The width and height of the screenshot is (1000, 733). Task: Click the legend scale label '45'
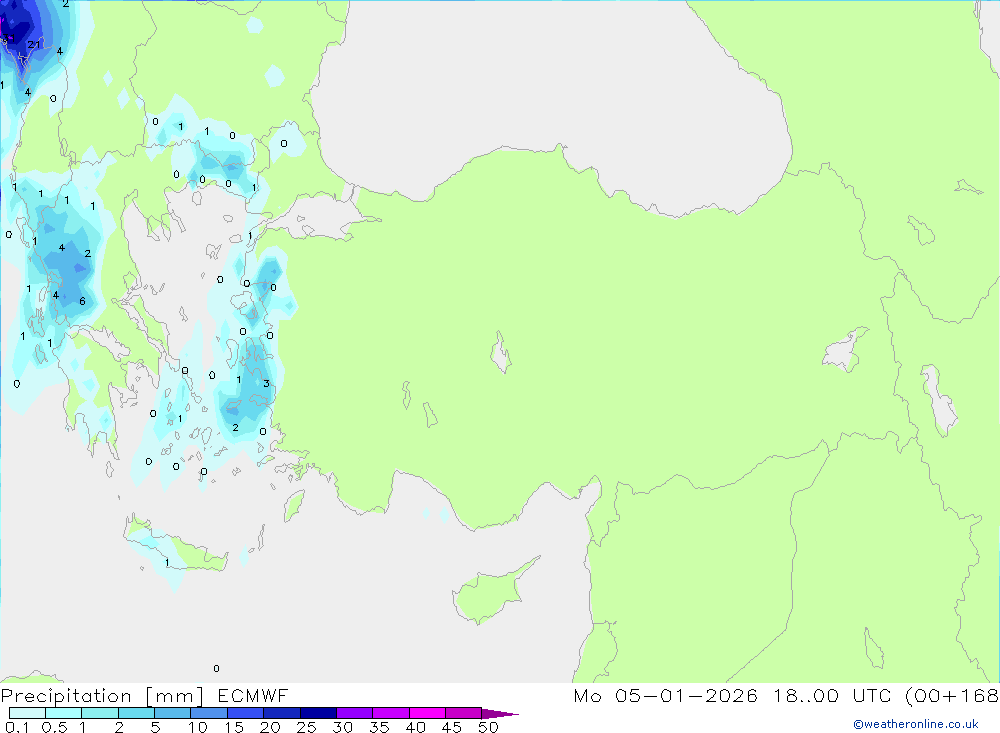coord(452,727)
